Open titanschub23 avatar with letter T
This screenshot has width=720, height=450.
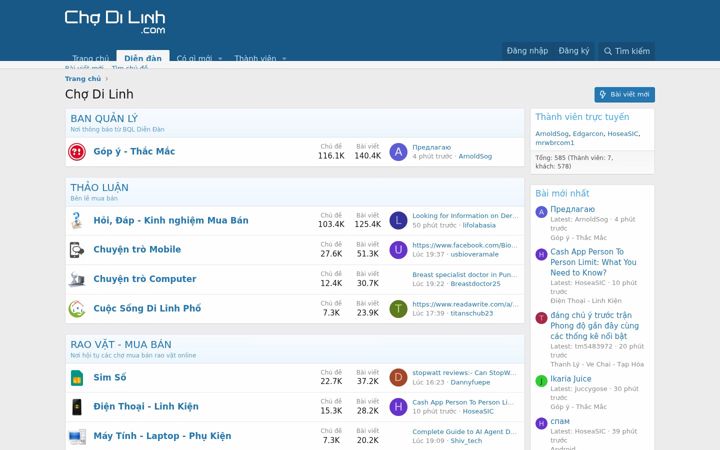pos(398,309)
